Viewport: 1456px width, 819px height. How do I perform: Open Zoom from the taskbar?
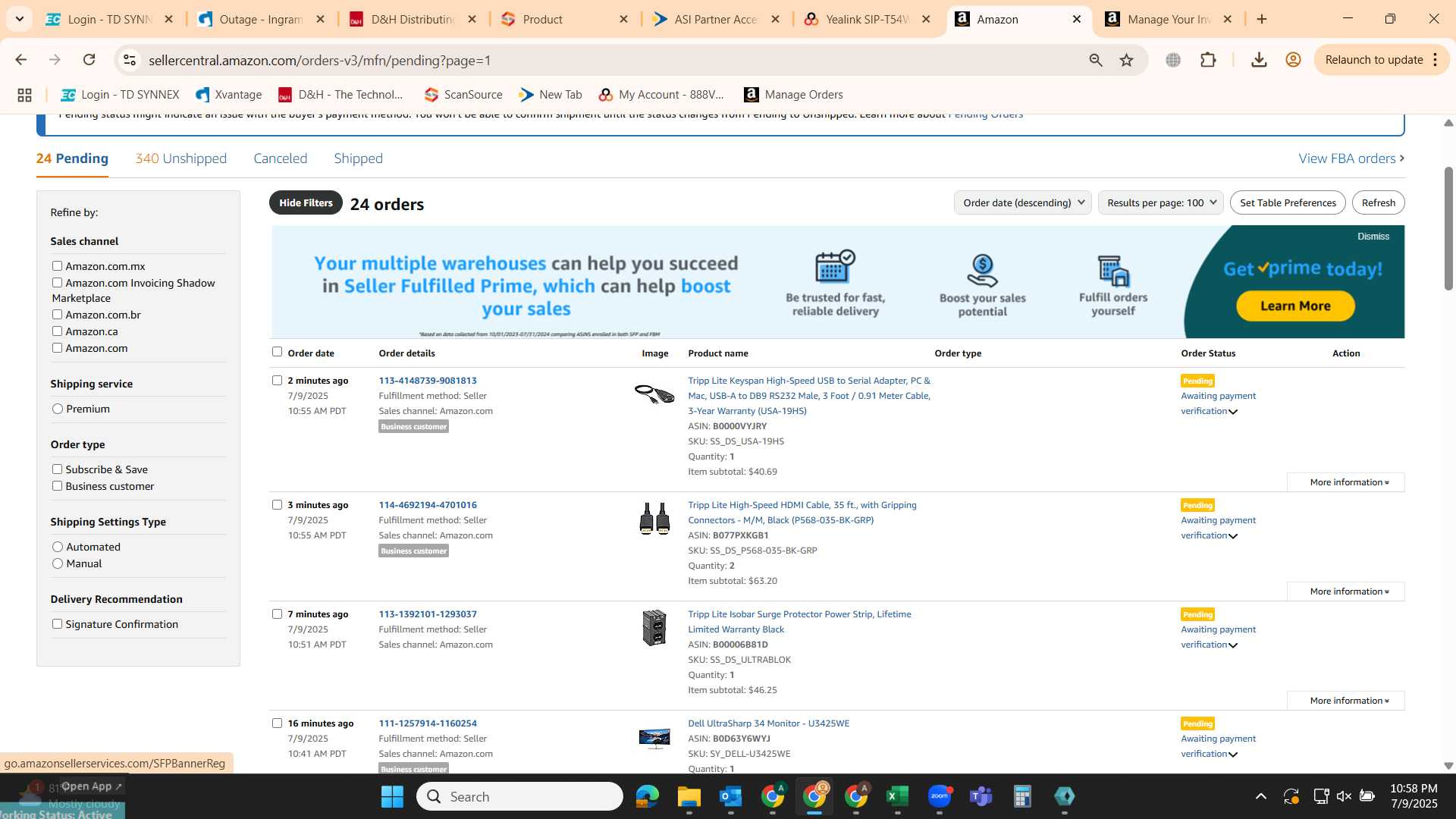tap(940, 796)
